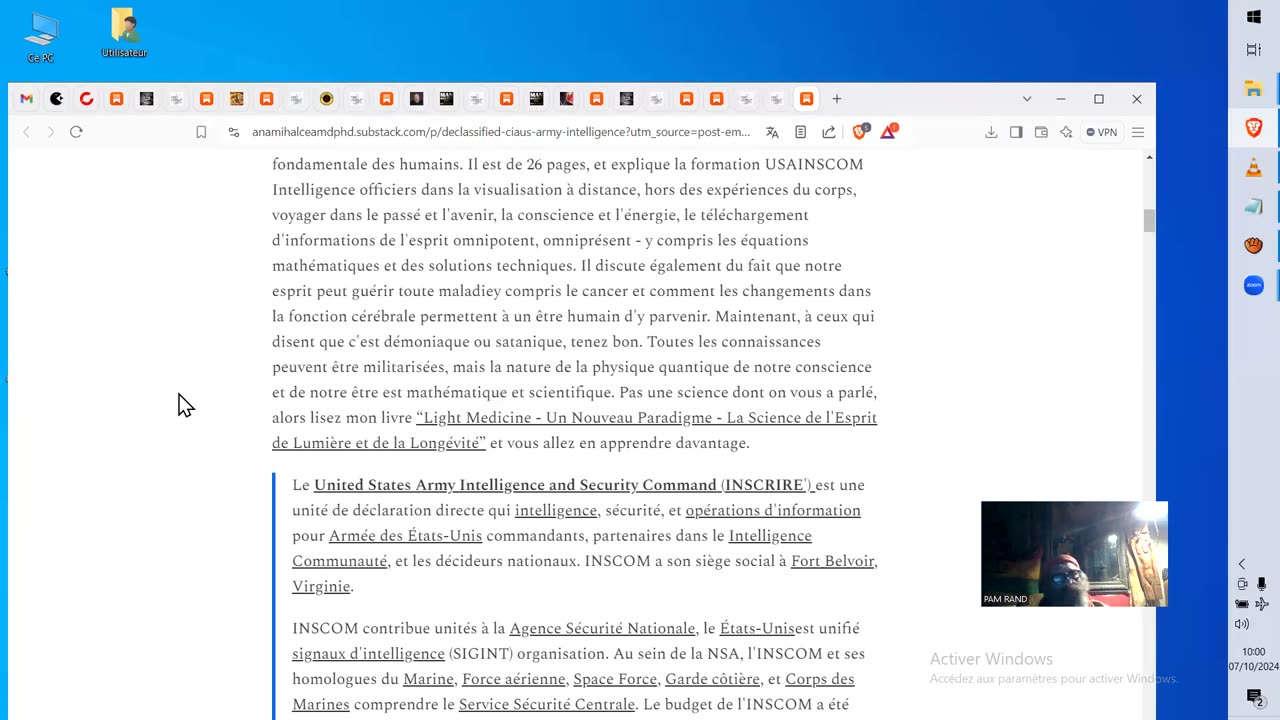
Task: Open the volume speaker tray icon
Action: pyautogui.click(x=1242, y=624)
